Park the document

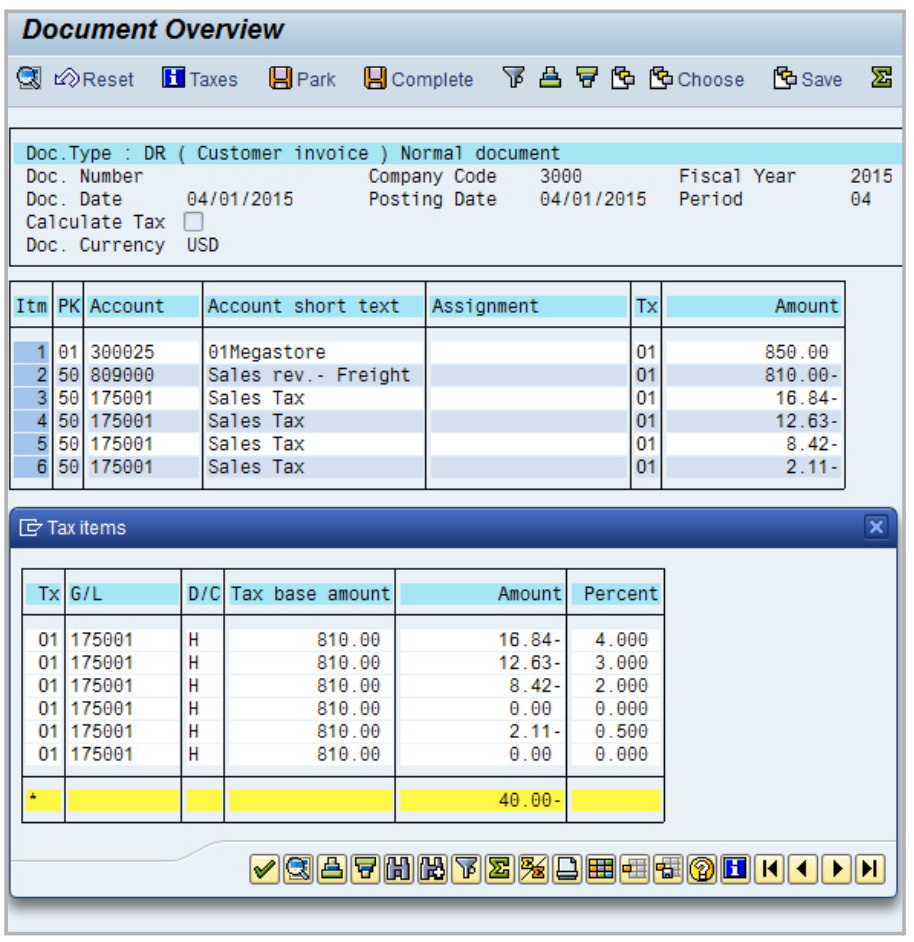[303, 79]
